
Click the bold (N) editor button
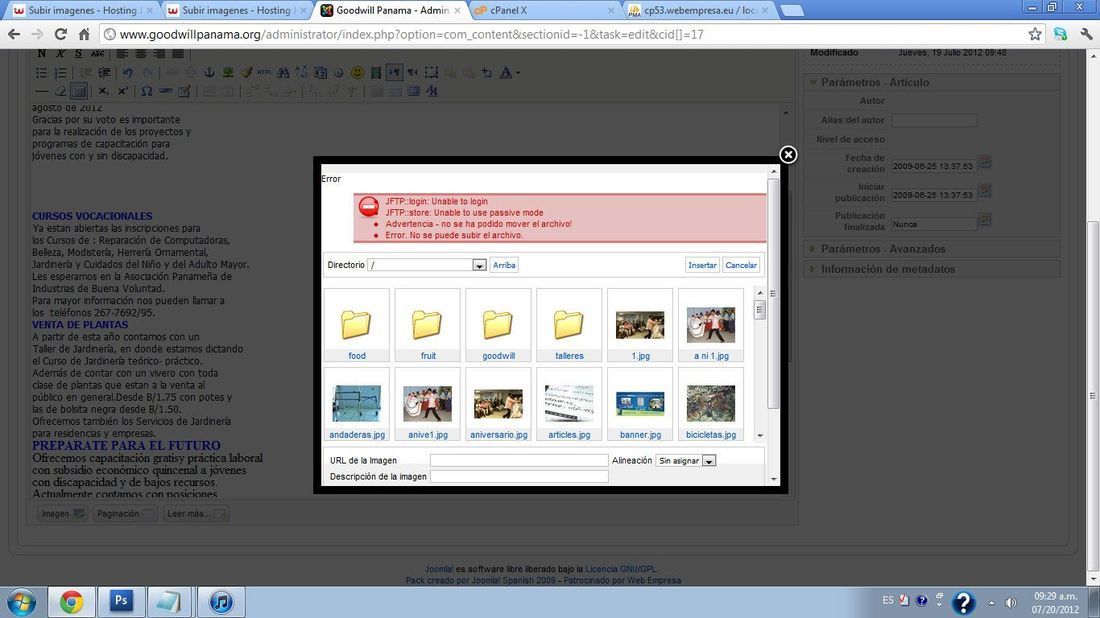point(41,53)
